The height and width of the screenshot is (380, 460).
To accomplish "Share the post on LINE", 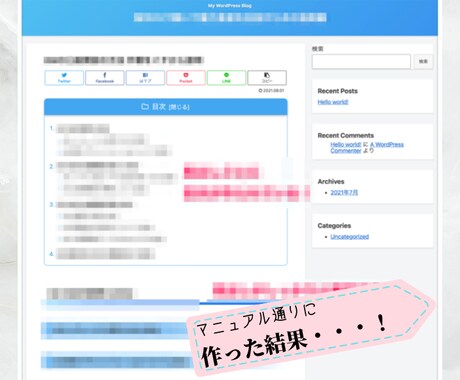I will (x=226, y=78).
